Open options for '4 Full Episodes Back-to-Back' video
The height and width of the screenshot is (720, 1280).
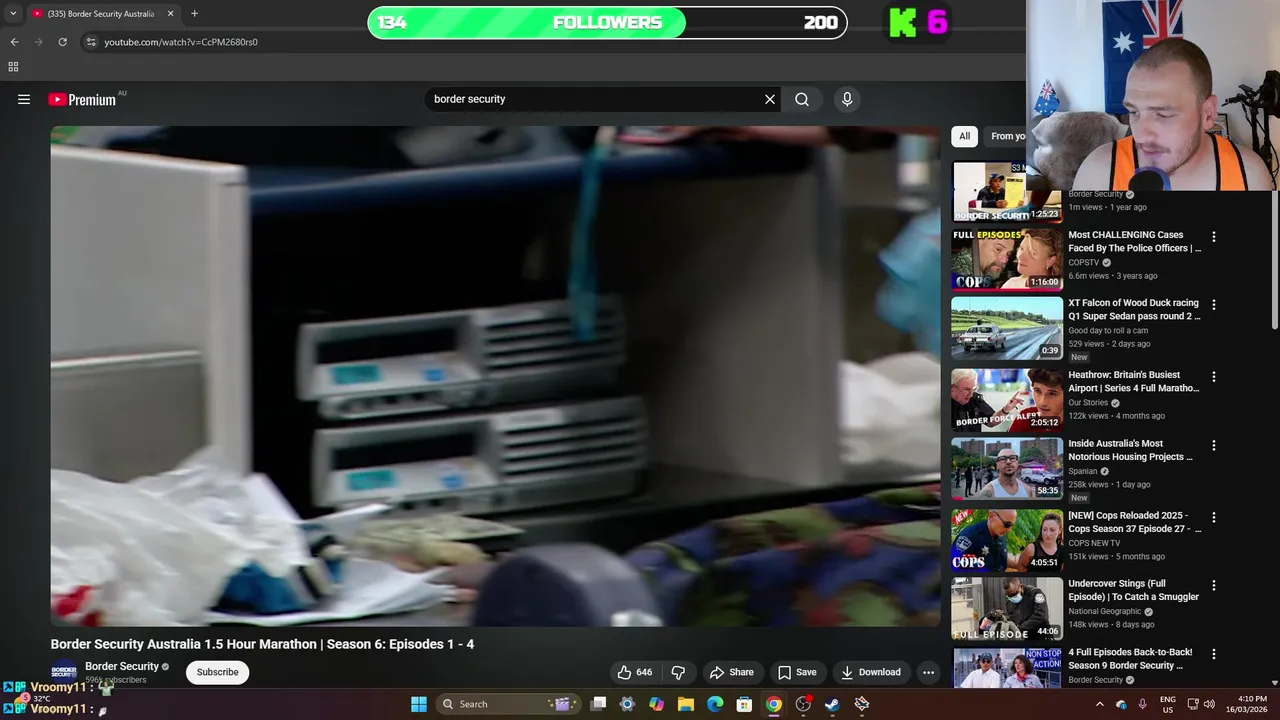tap(1214, 654)
